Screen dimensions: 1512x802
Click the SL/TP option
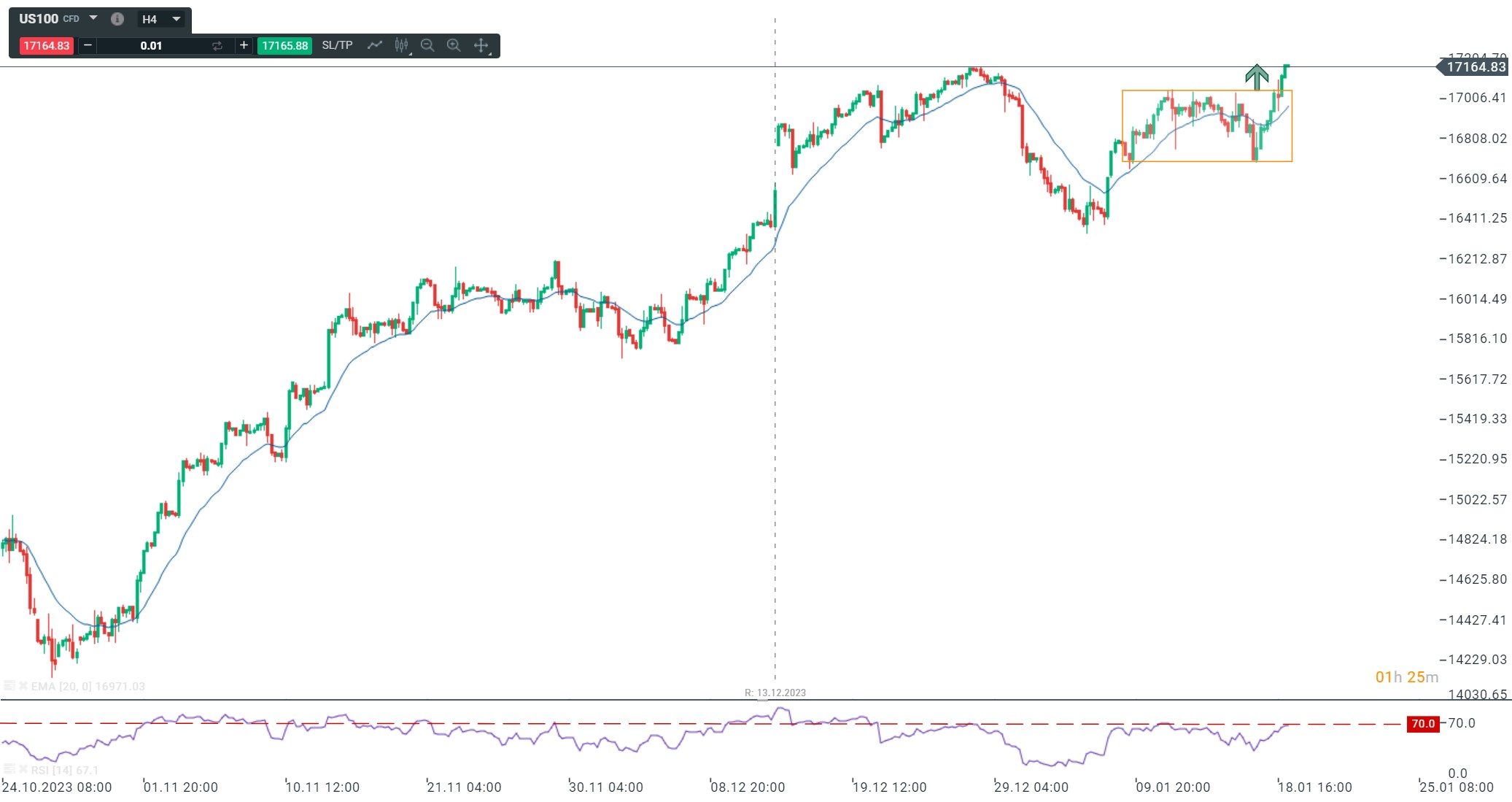338,45
